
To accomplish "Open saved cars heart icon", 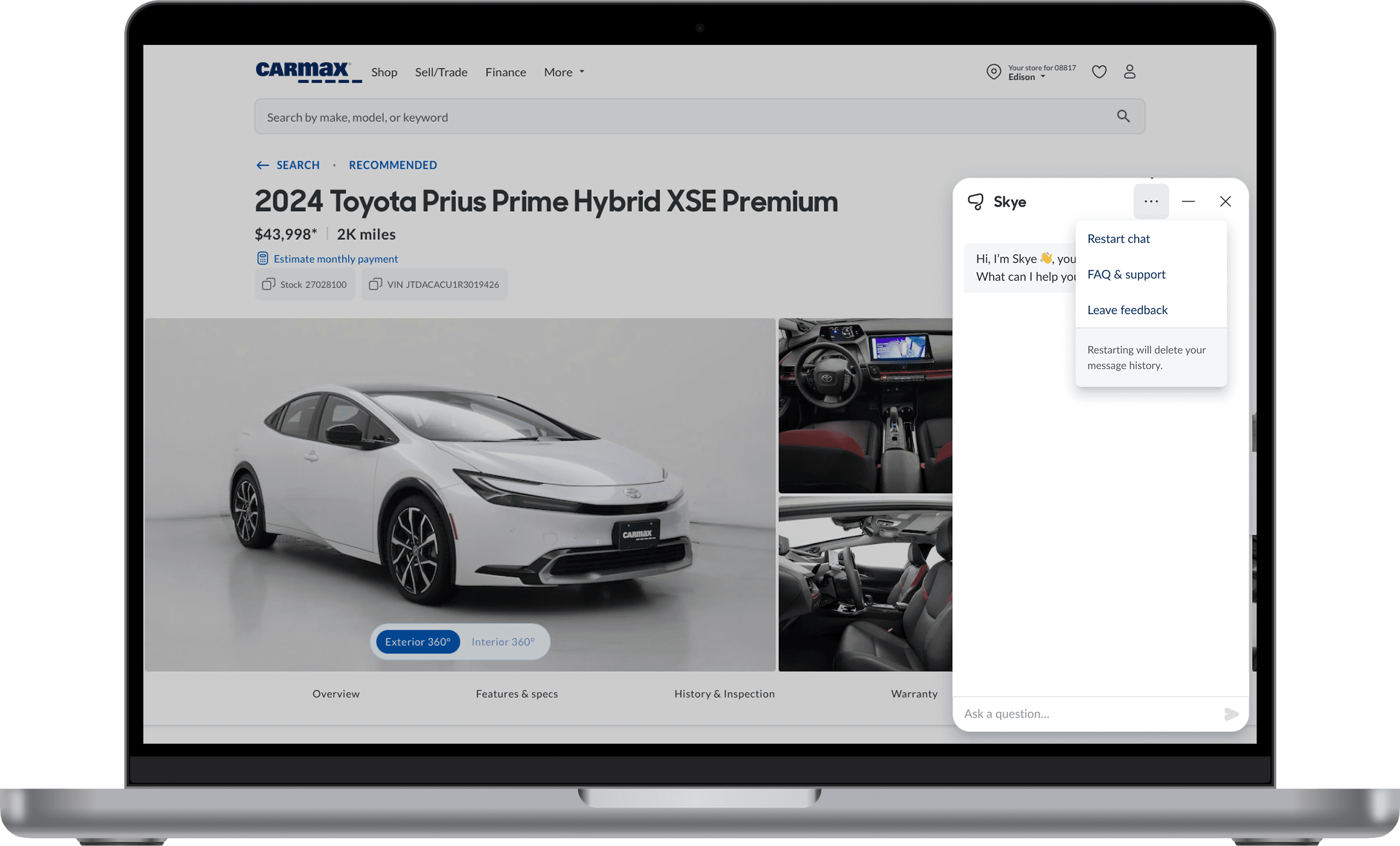I will pos(1099,72).
